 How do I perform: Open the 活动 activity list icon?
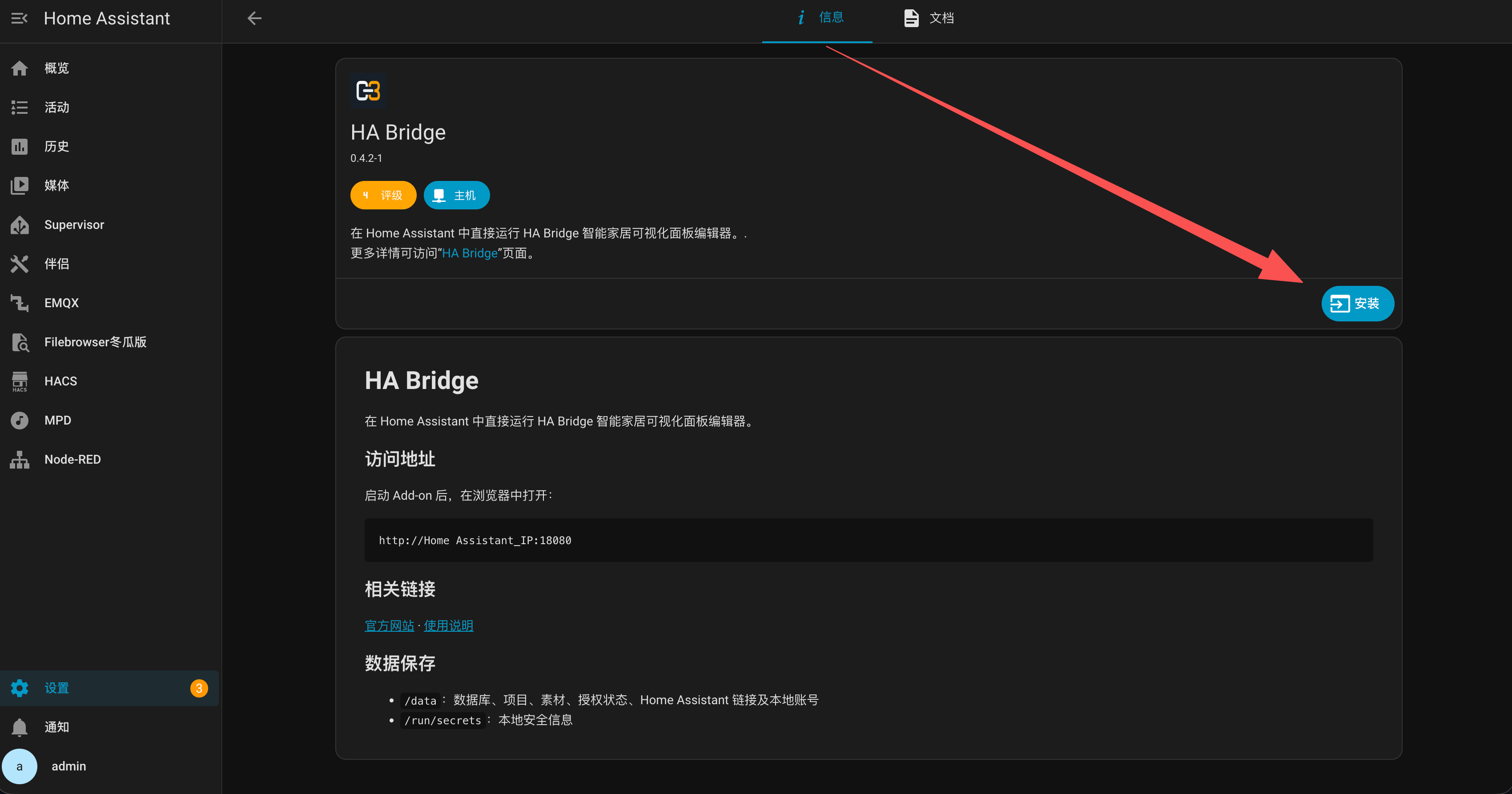20,108
